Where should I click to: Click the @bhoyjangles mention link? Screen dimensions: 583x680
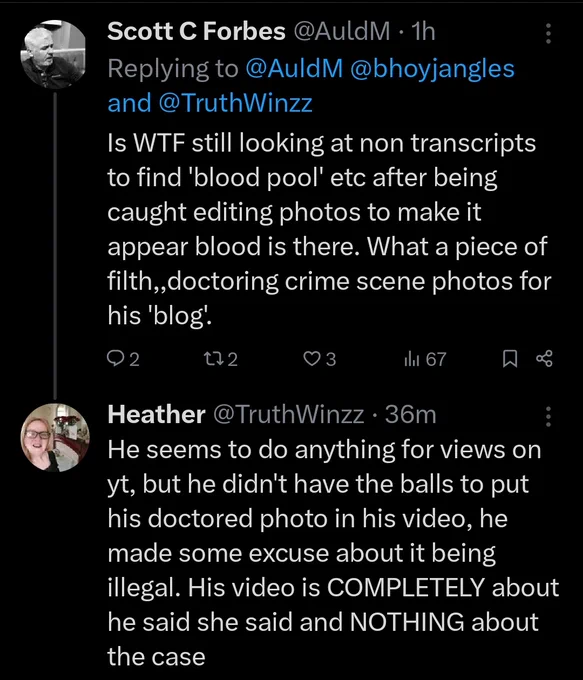coord(432,69)
